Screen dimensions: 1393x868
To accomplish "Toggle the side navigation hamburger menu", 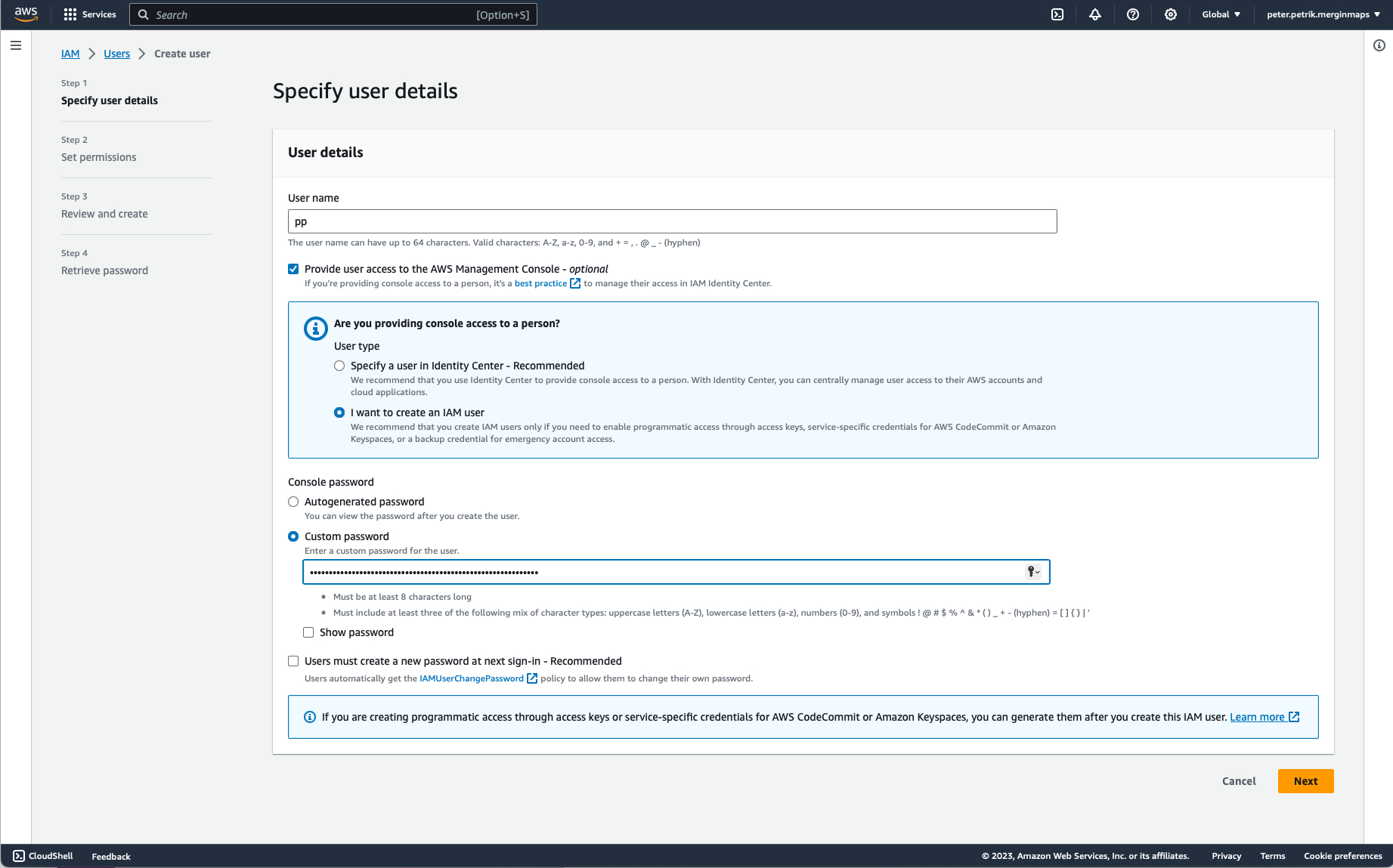I will [16, 45].
